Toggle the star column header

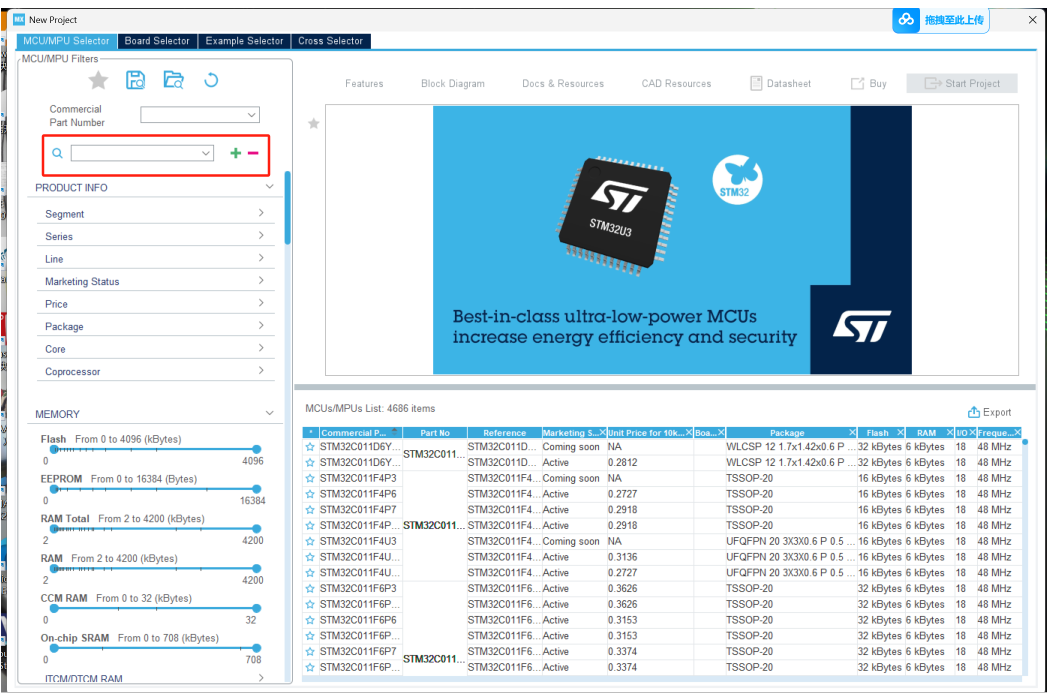(x=310, y=433)
